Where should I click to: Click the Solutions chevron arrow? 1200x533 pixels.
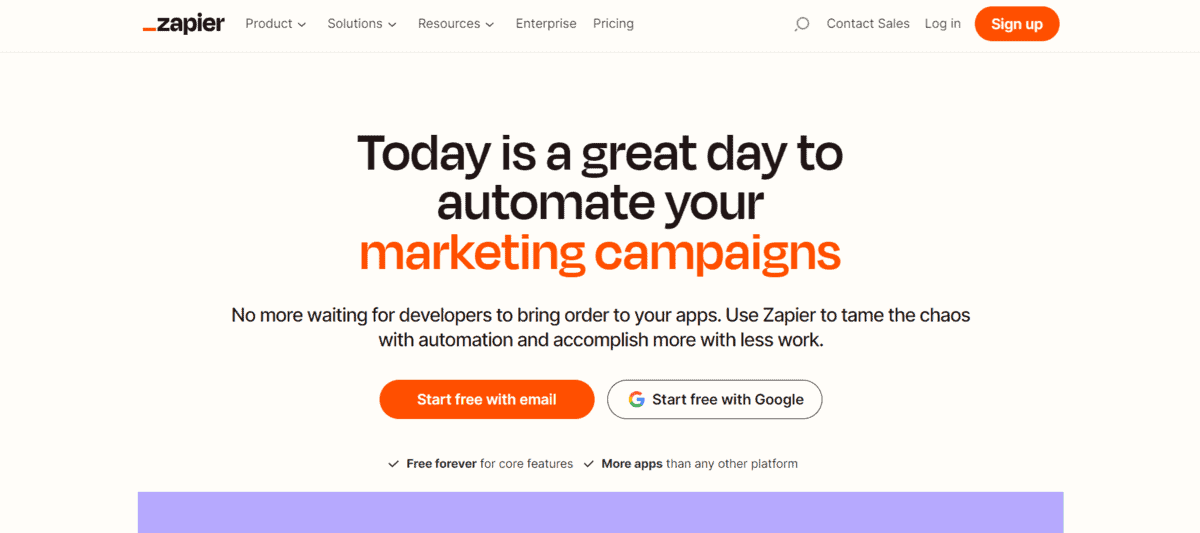click(392, 25)
